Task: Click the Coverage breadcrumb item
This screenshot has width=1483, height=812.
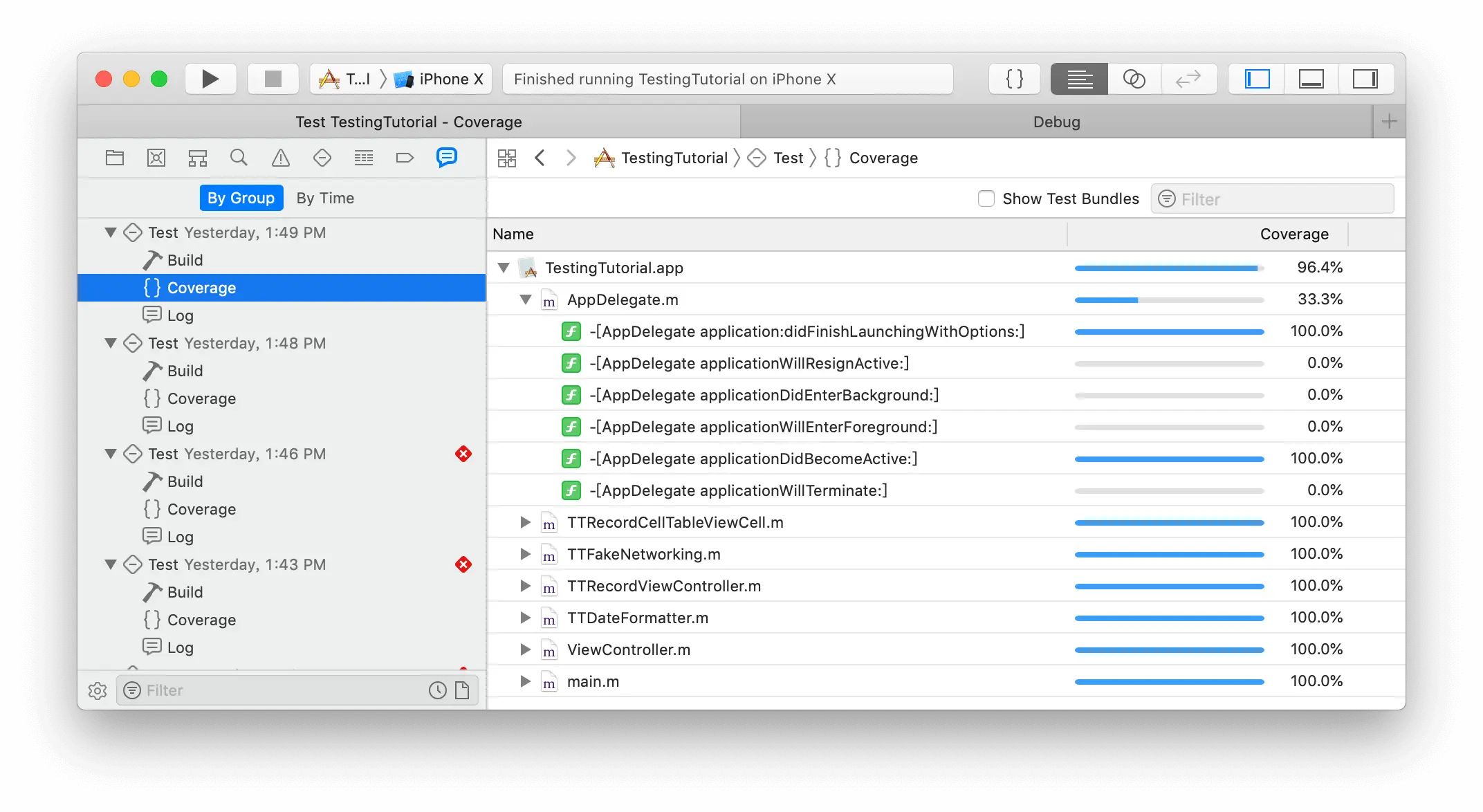Action: point(871,158)
